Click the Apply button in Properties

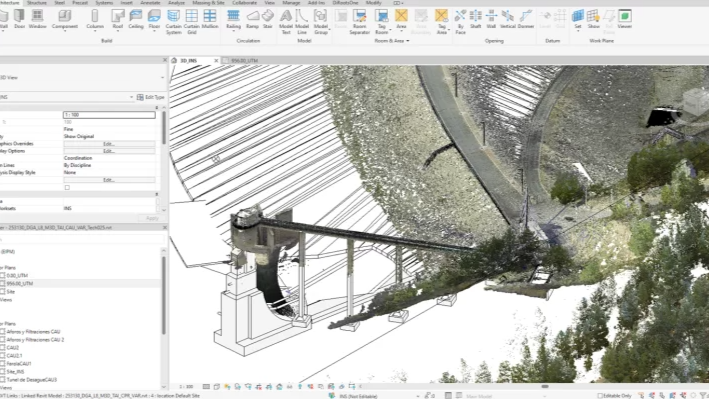coord(152,218)
